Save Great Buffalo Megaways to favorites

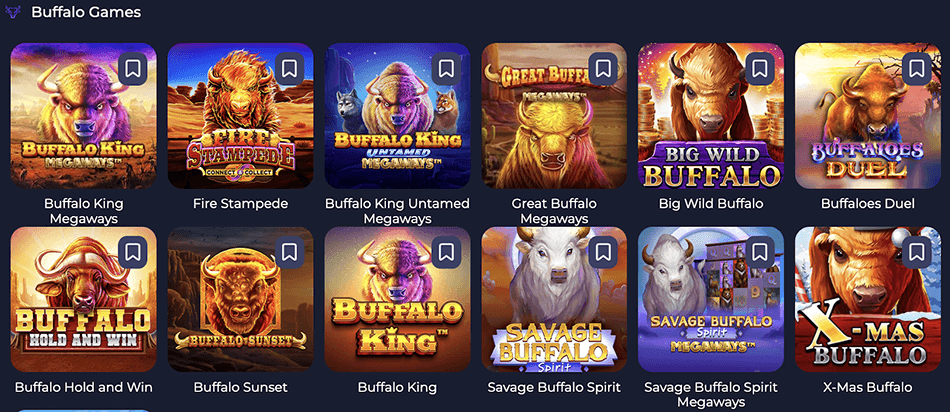coord(603,68)
